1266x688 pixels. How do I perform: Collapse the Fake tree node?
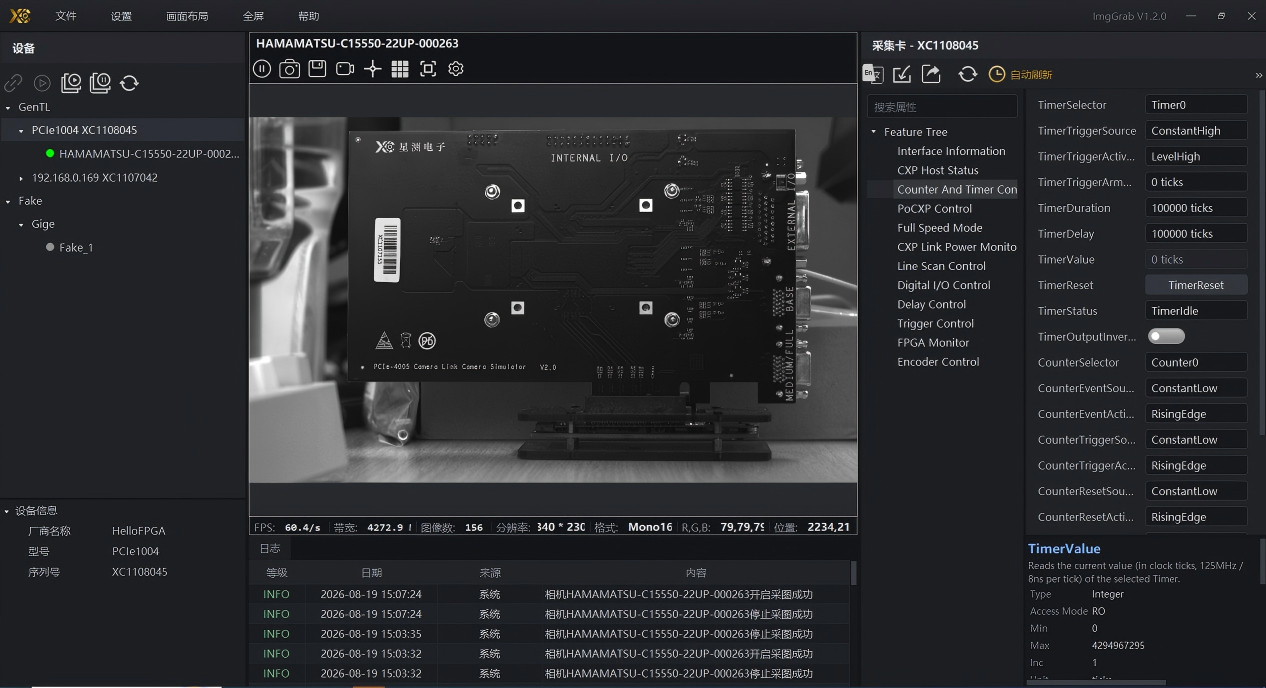8,201
